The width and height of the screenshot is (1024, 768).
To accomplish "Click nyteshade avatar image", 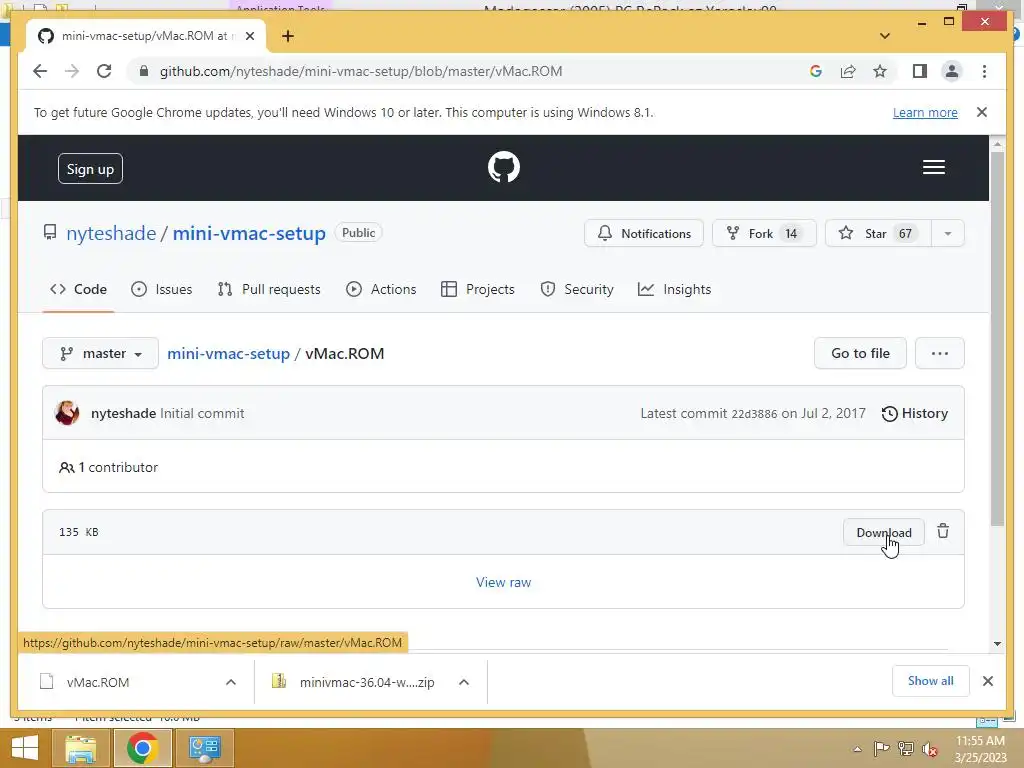I will tap(67, 413).
